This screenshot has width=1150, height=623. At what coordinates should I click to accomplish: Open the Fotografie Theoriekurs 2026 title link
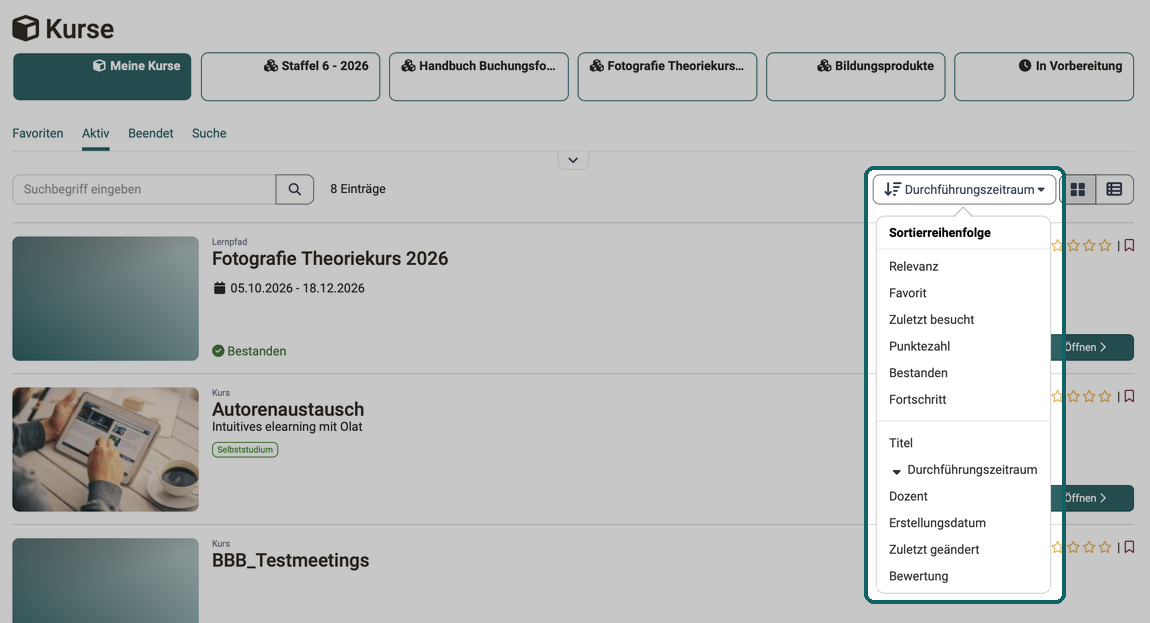(330, 259)
